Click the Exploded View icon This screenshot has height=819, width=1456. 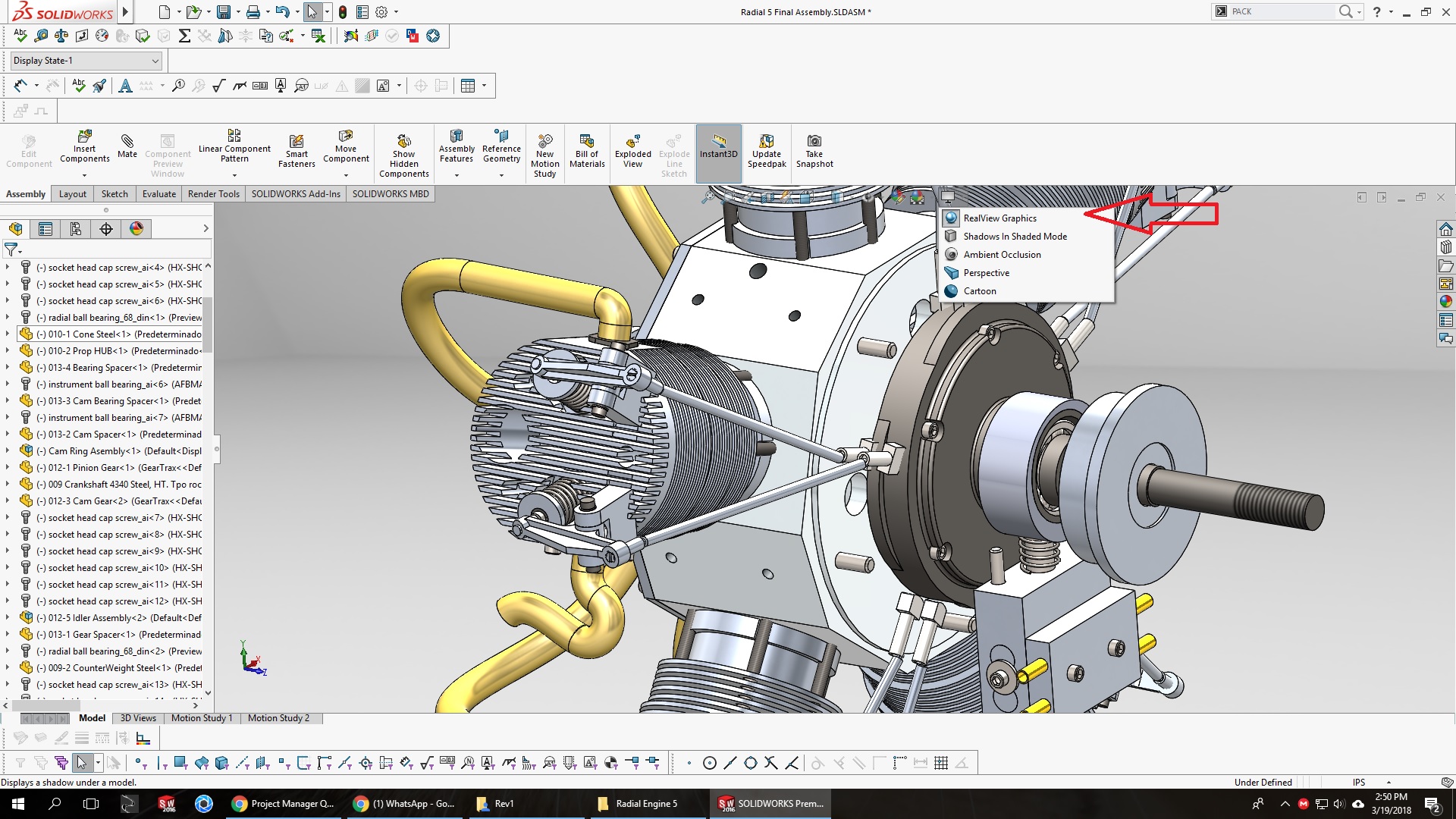[632, 142]
